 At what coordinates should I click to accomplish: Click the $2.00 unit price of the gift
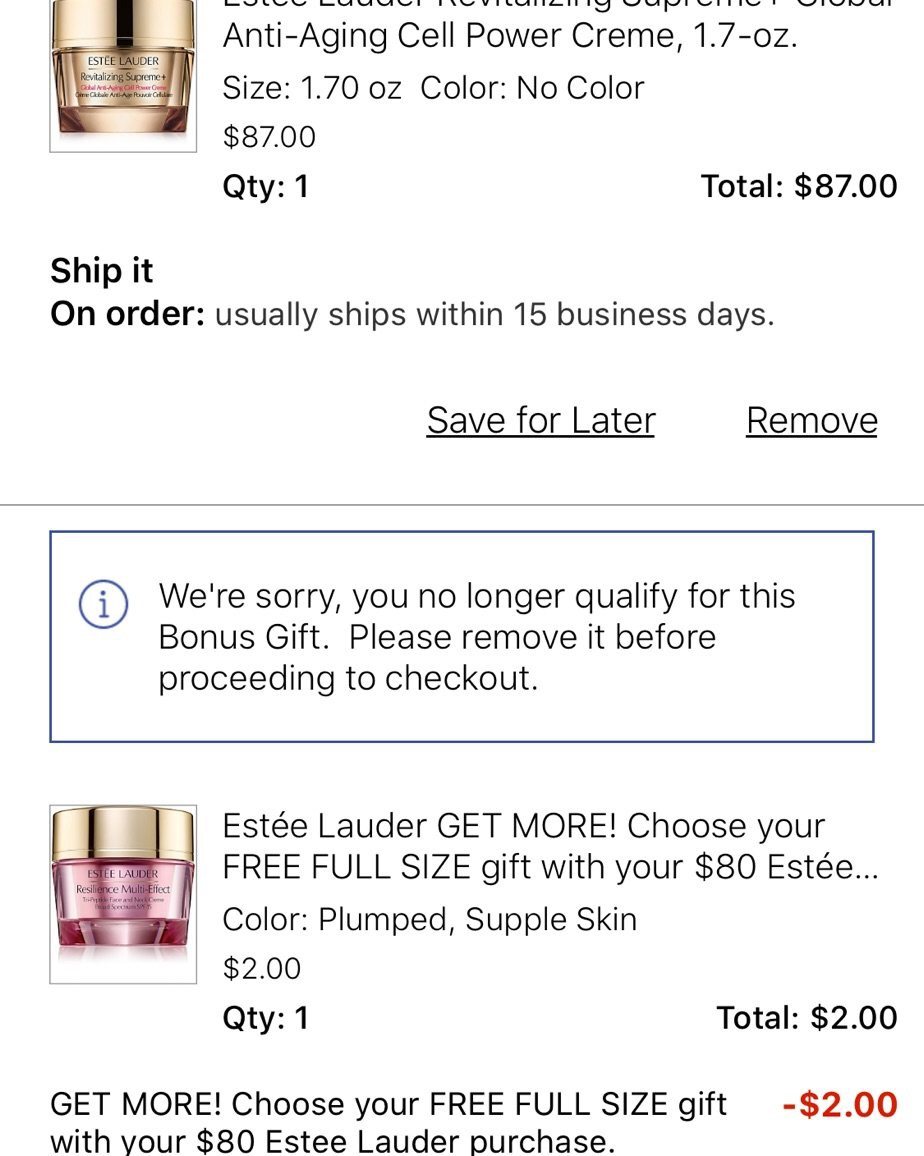(262, 968)
